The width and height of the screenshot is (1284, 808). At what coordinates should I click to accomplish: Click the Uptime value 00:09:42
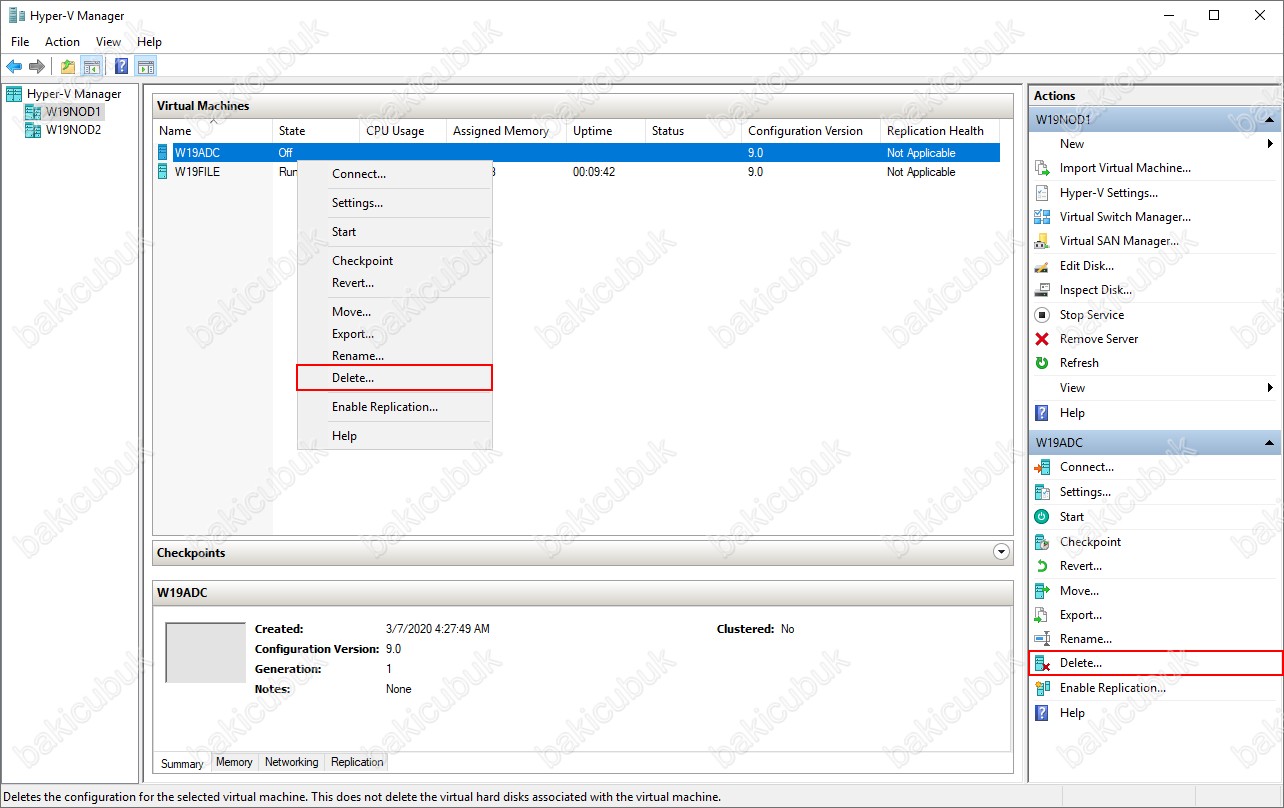pos(594,172)
